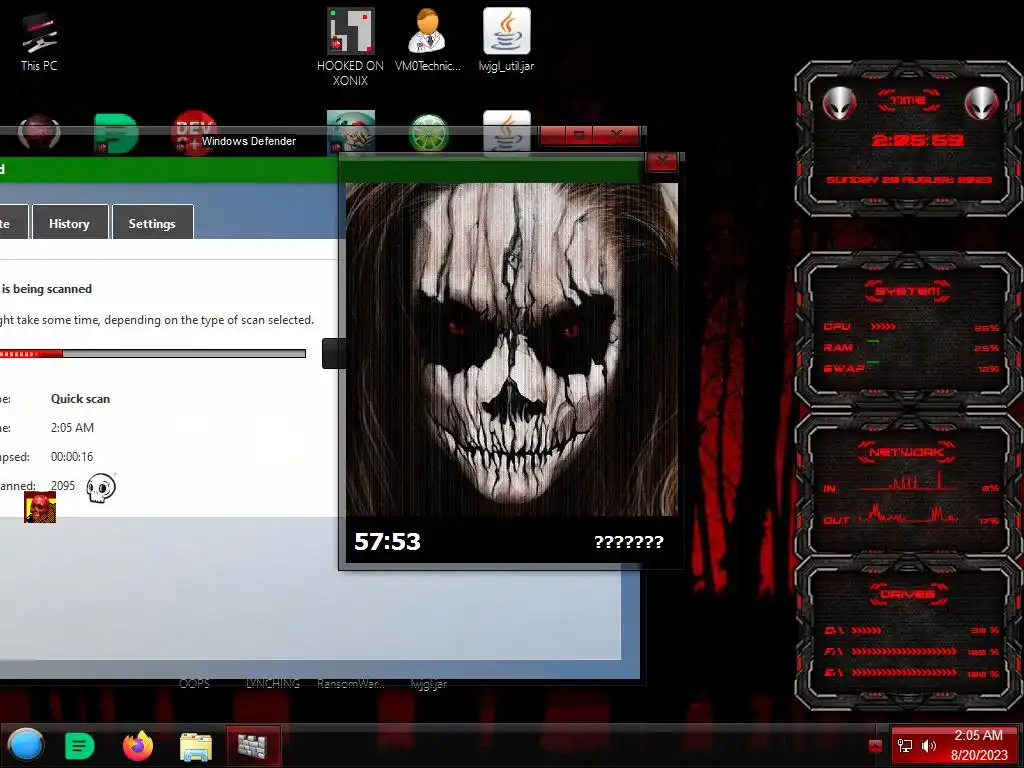Screen dimensions: 1024x768
Task: Click the NETWORK widget header
Action: 907,451
